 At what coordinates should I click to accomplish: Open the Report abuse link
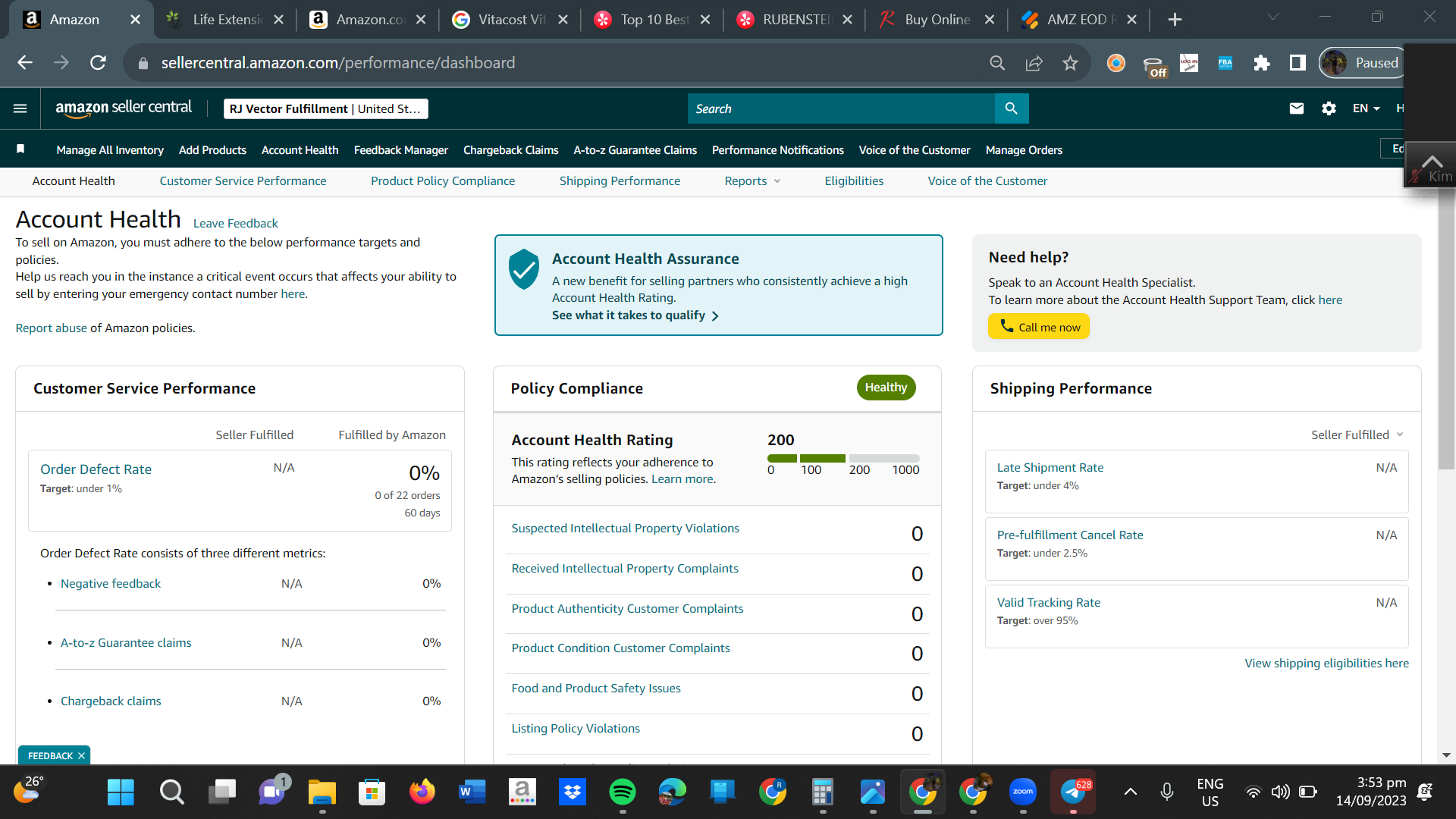[x=52, y=328]
